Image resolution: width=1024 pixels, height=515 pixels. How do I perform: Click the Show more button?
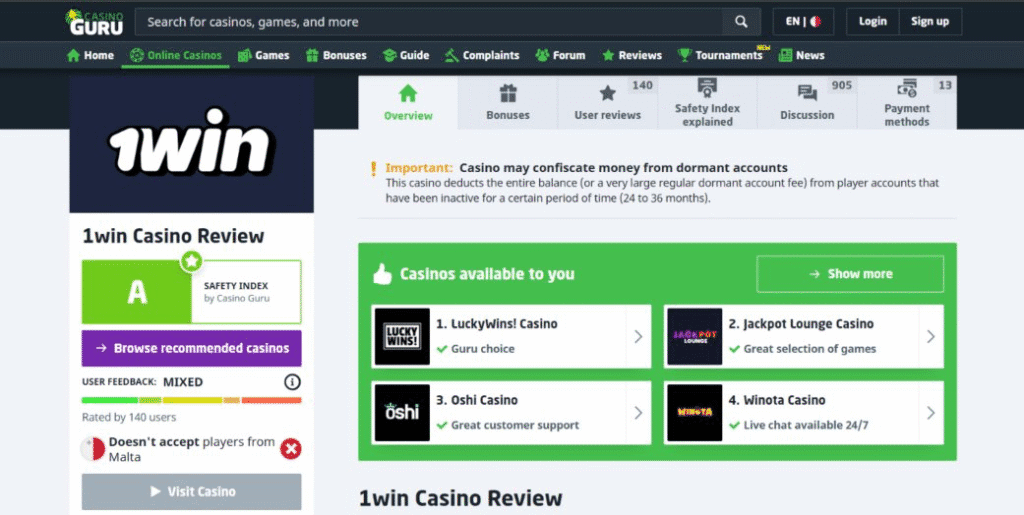click(850, 274)
